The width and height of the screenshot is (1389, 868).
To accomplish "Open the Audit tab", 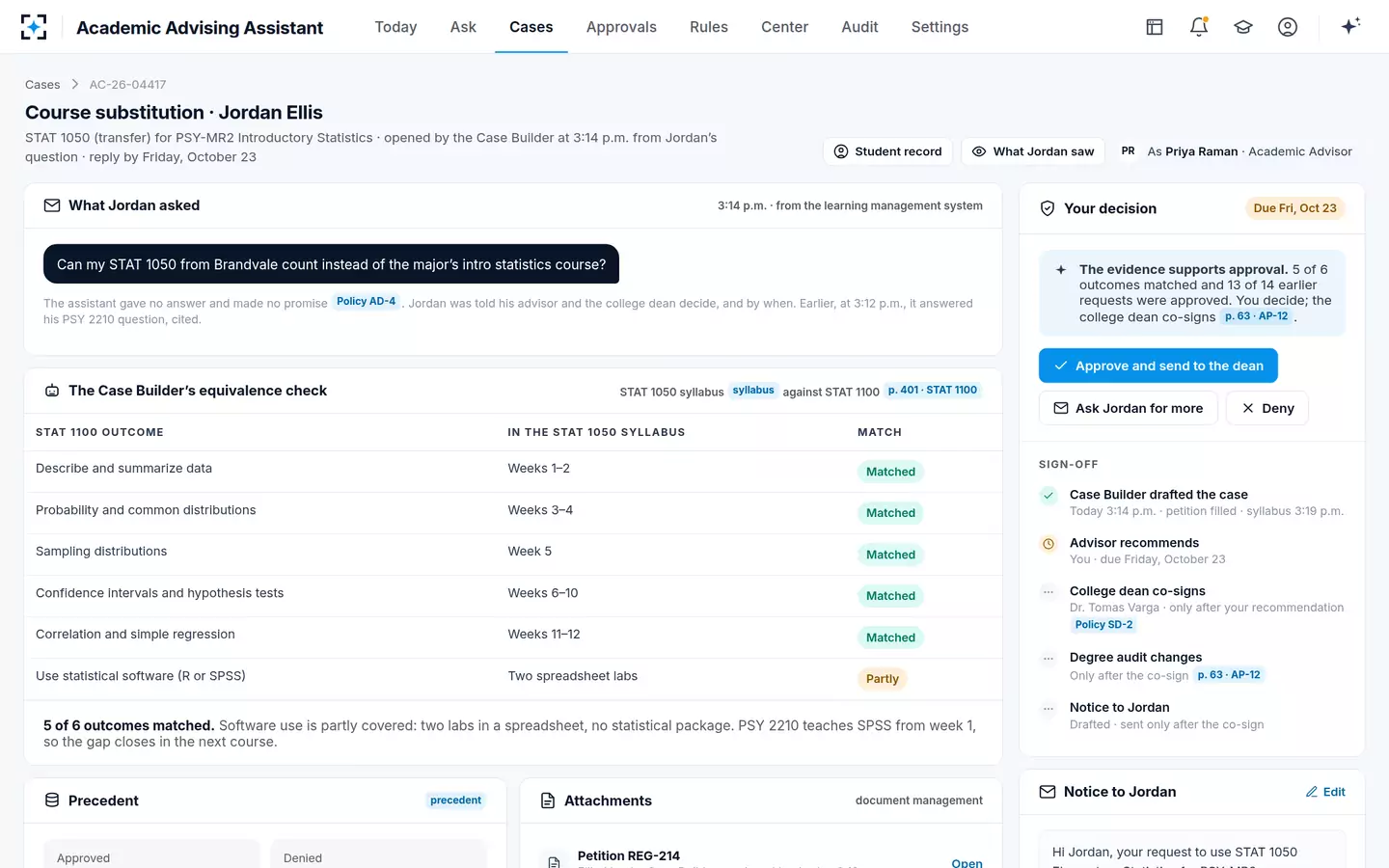I will 859,27.
